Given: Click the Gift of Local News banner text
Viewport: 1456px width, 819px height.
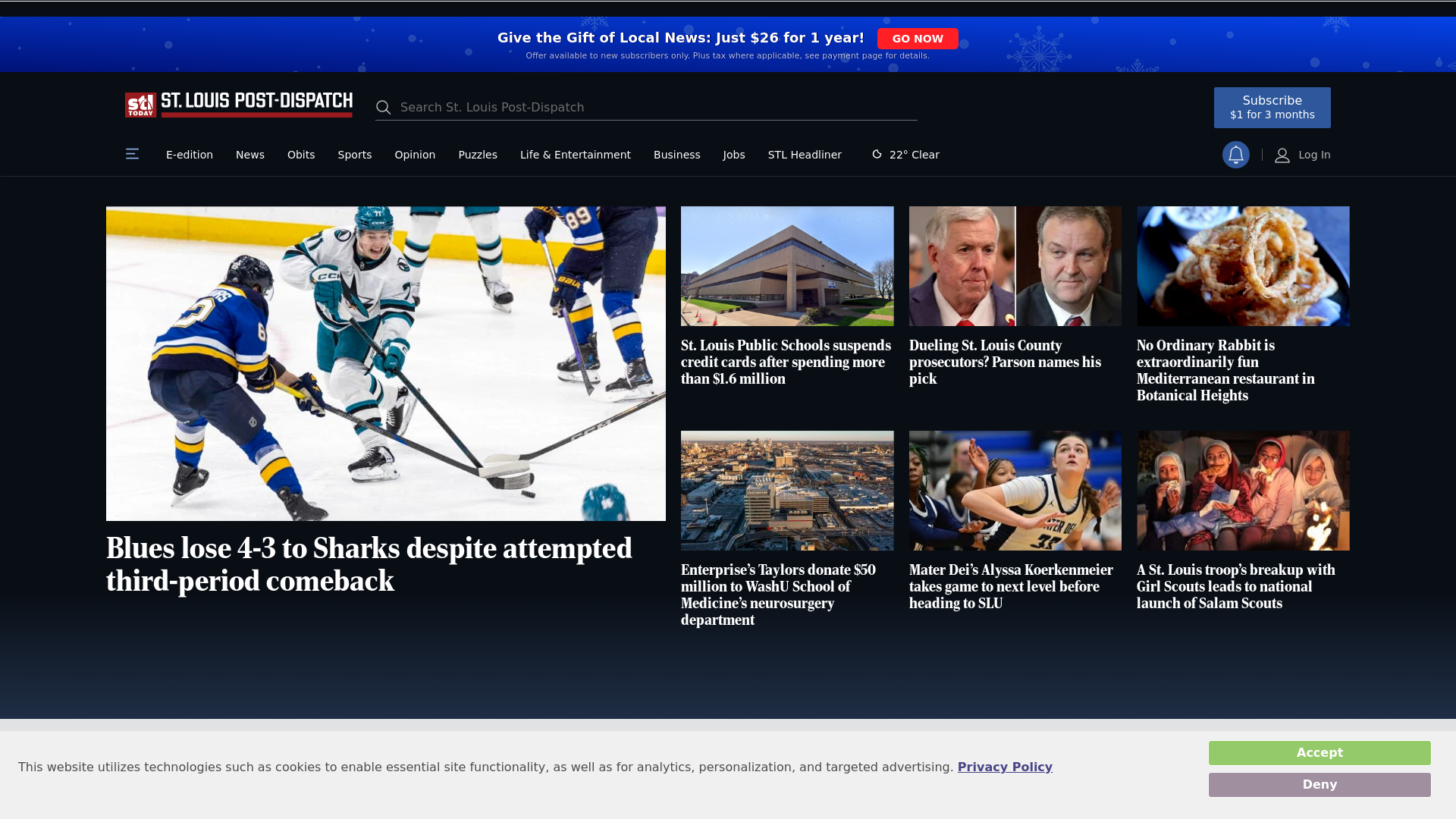Looking at the screenshot, I should pyautogui.click(x=681, y=38).
